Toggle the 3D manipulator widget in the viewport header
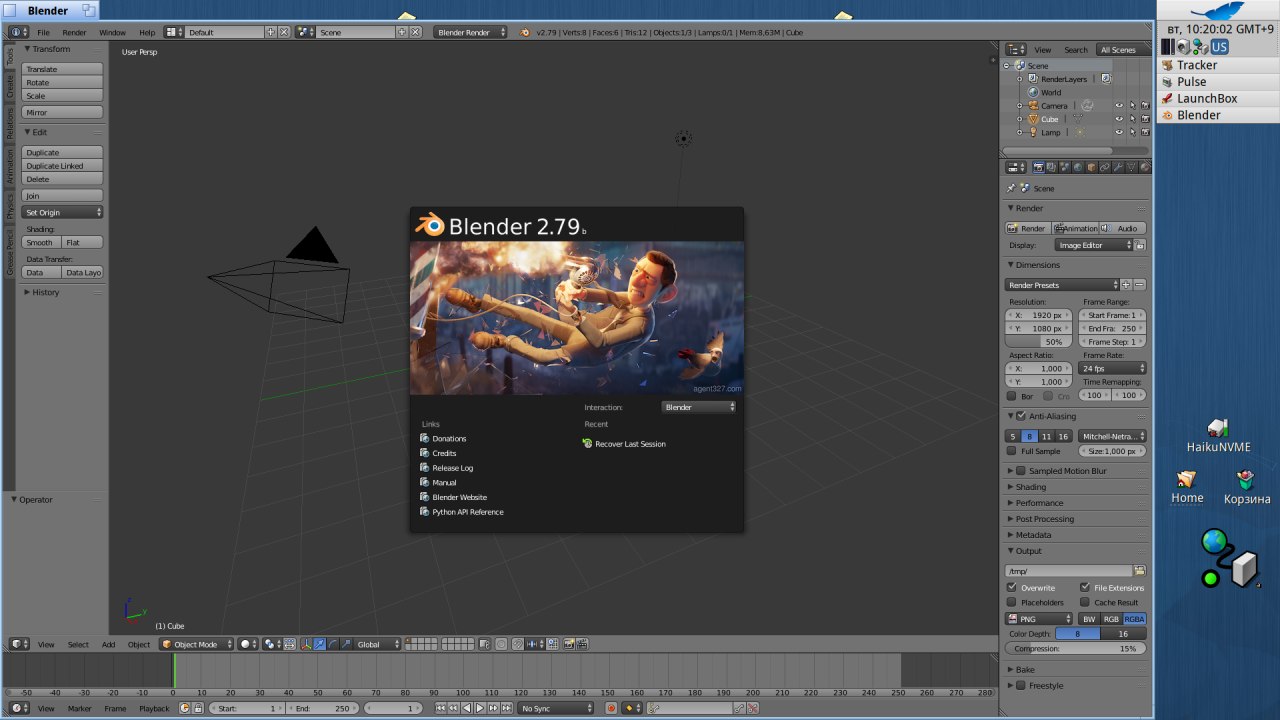Image resolution: width=1280 pixels, height=720 pixels. 306,644
